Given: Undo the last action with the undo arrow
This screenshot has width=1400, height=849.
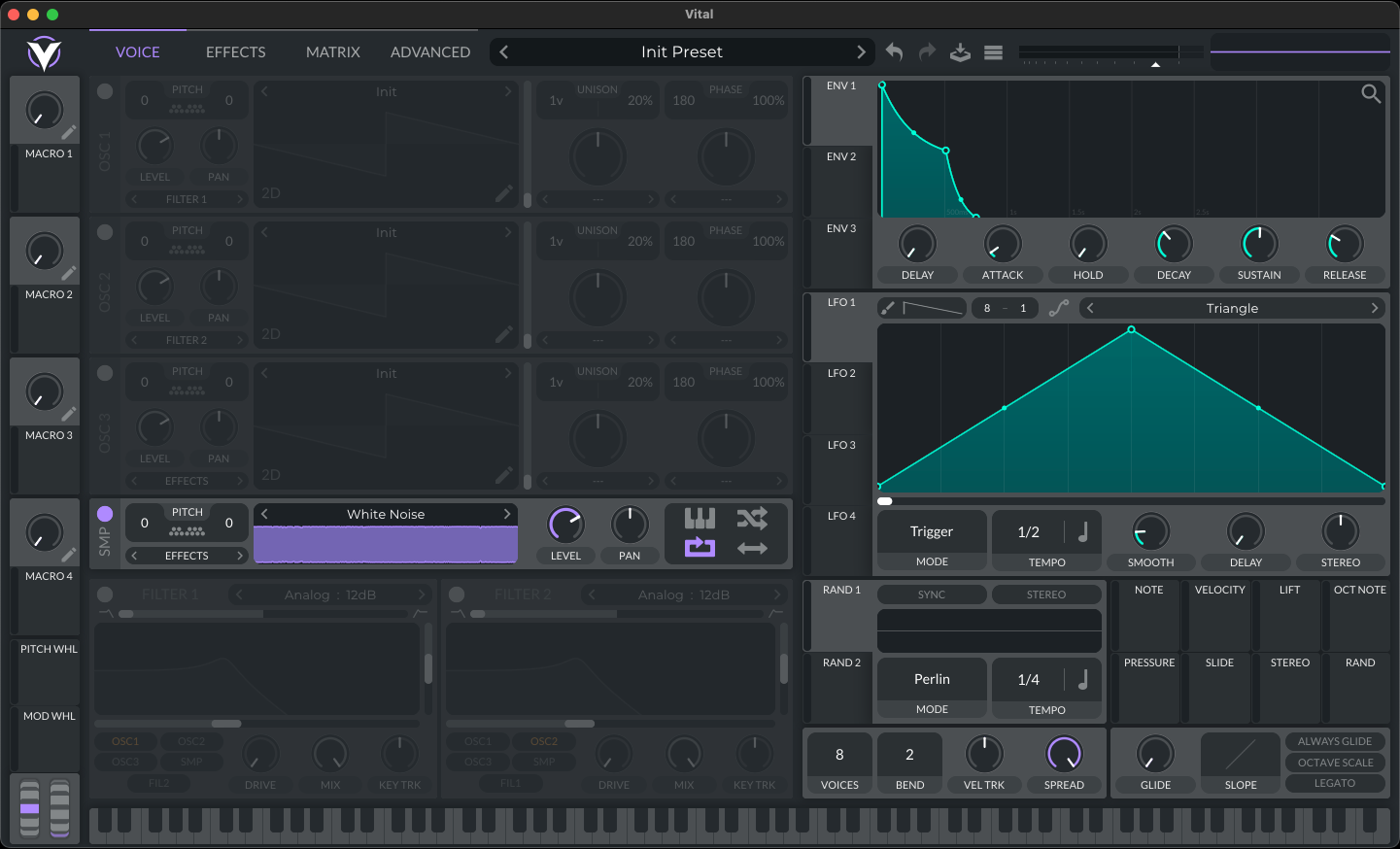Looking at the screenshot, I should click(895, 52).
